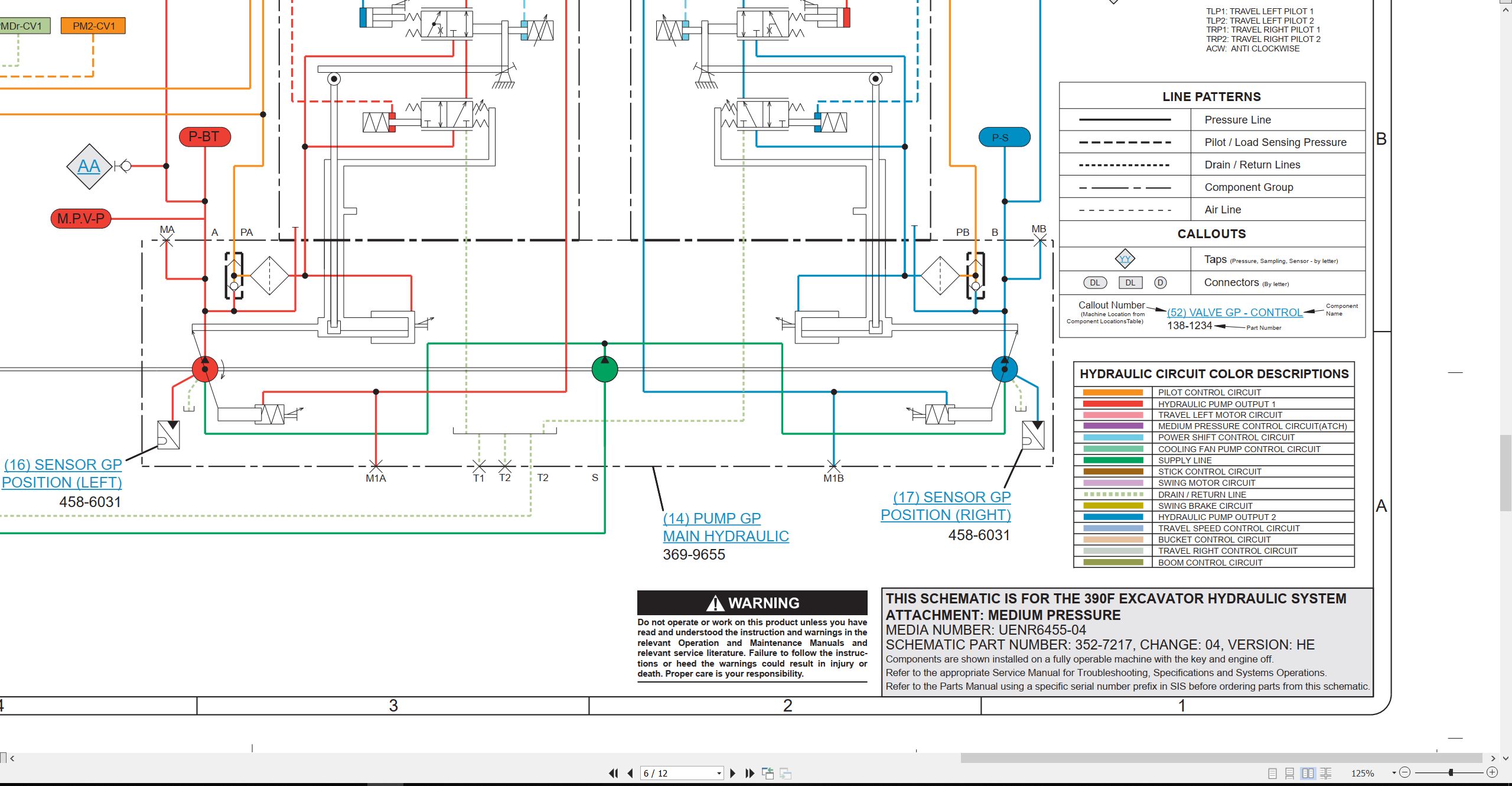Click the WARNING header banner
Viewport: 1512px width, 786px height.
[x=752, y=603]
